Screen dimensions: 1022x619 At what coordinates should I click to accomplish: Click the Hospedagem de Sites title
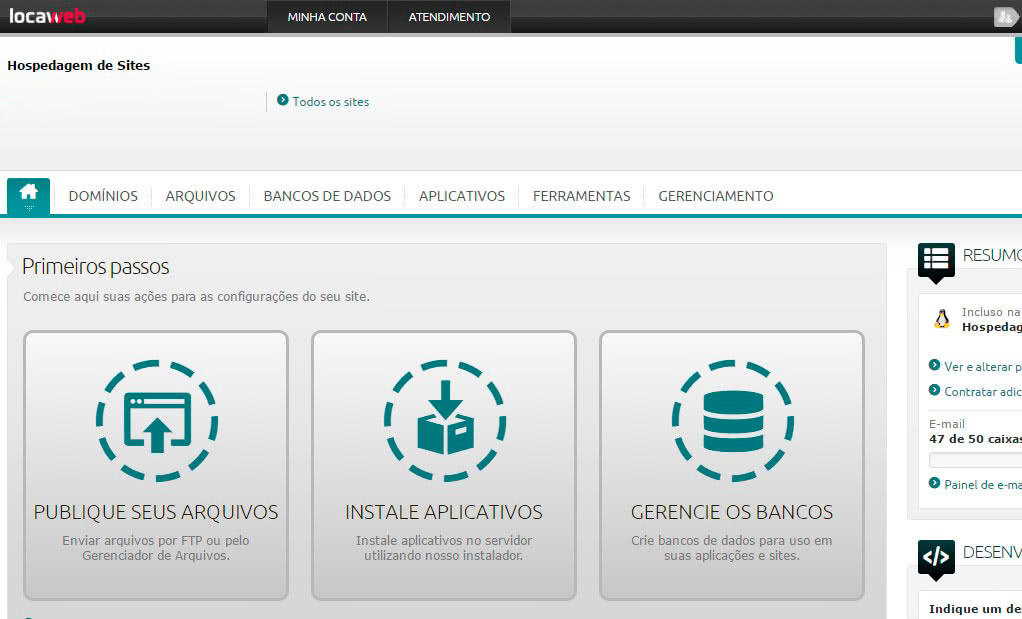pyautogui.click(x=79, y=65)
